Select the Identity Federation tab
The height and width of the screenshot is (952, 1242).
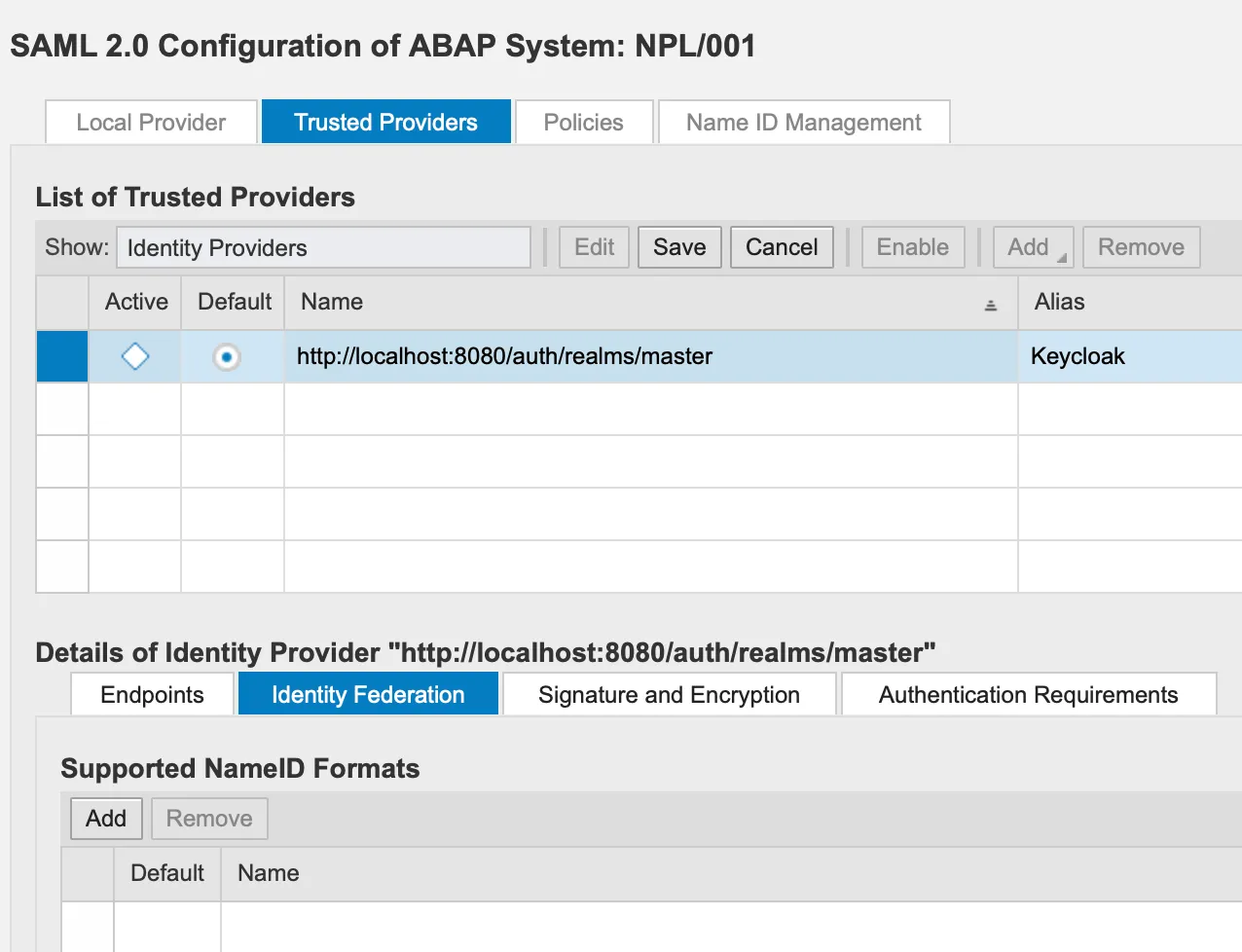coord(368,695)
